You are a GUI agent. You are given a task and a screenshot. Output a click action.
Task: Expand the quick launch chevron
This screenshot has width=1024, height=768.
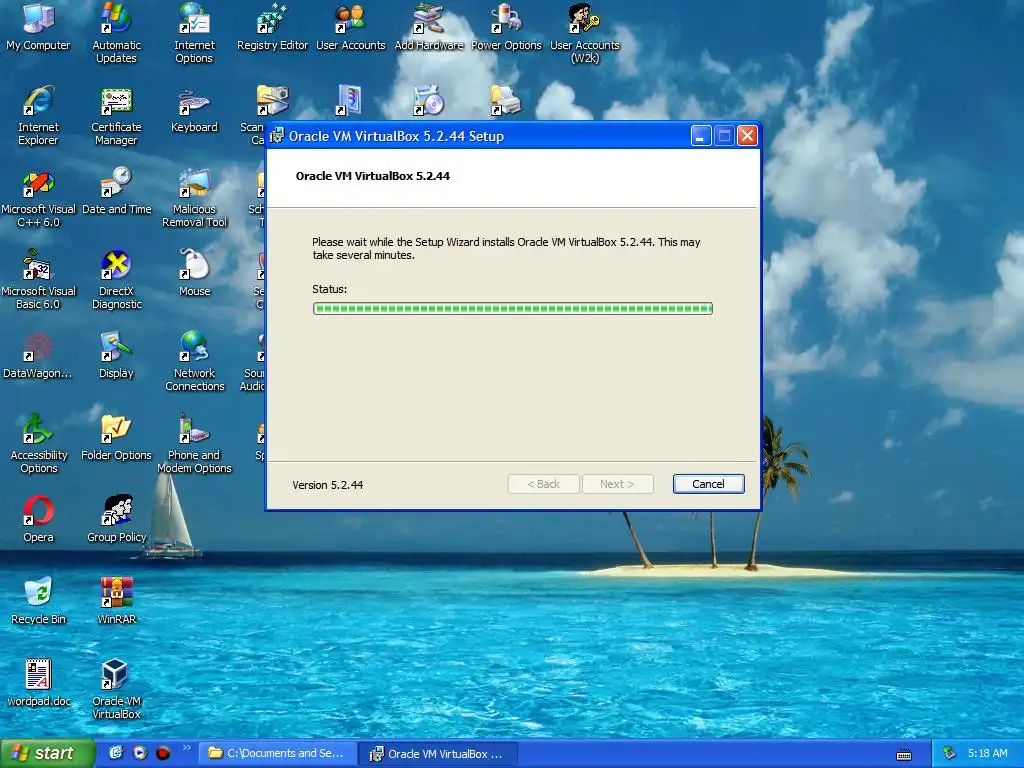186,748
